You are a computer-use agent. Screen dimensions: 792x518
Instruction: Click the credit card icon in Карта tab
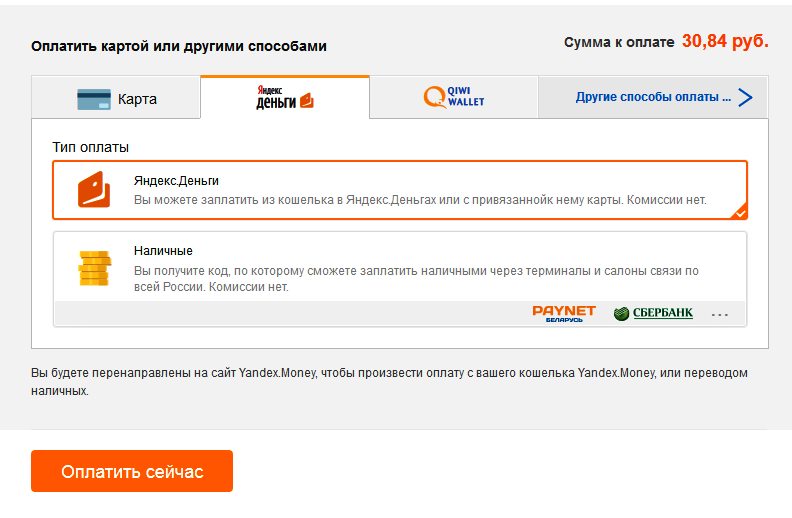pos(94,99)
